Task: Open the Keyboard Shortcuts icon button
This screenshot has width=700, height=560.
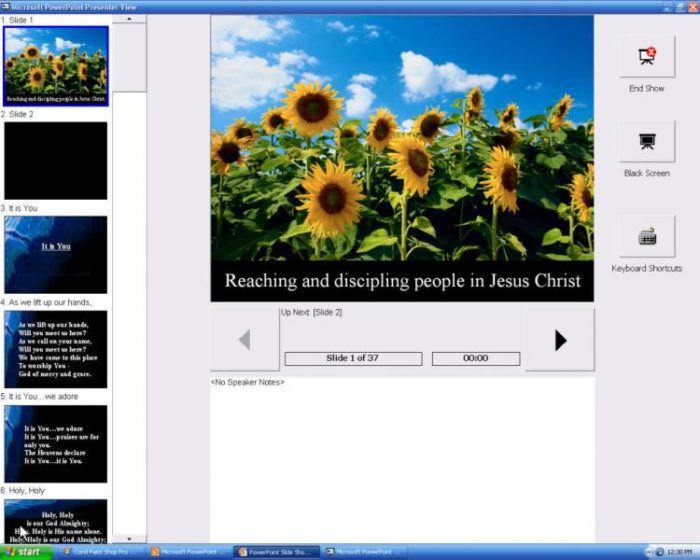Action: 647,237
